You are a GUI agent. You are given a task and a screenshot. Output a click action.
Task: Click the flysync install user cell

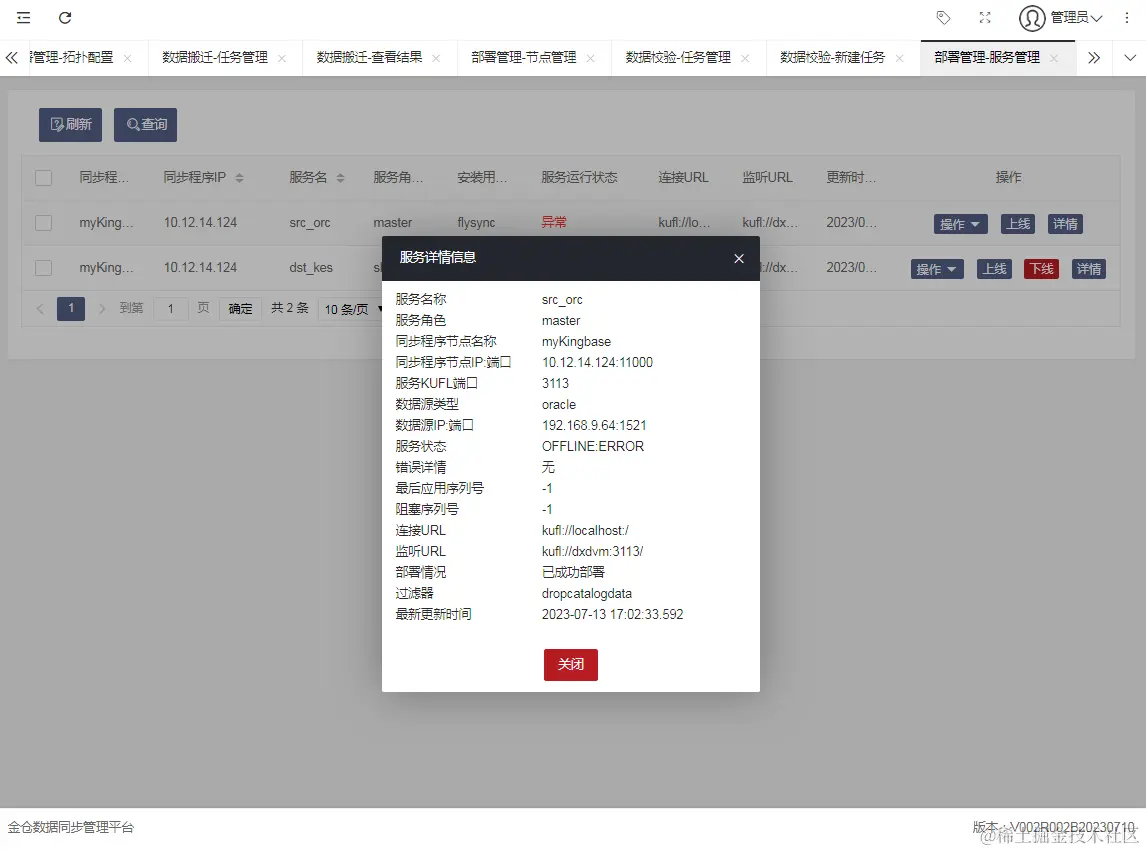[477, 223]
